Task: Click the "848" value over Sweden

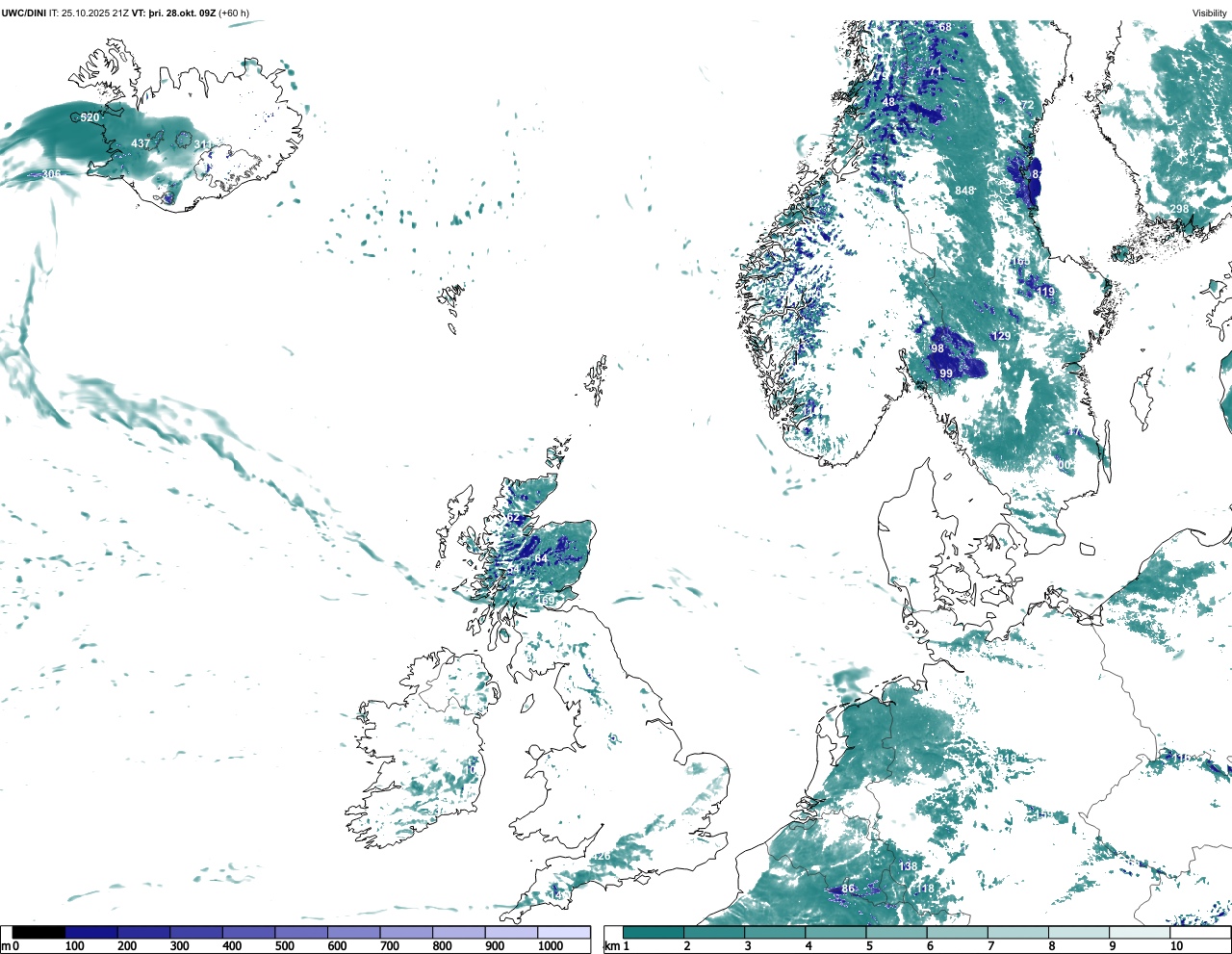Action: coord(964,191)
